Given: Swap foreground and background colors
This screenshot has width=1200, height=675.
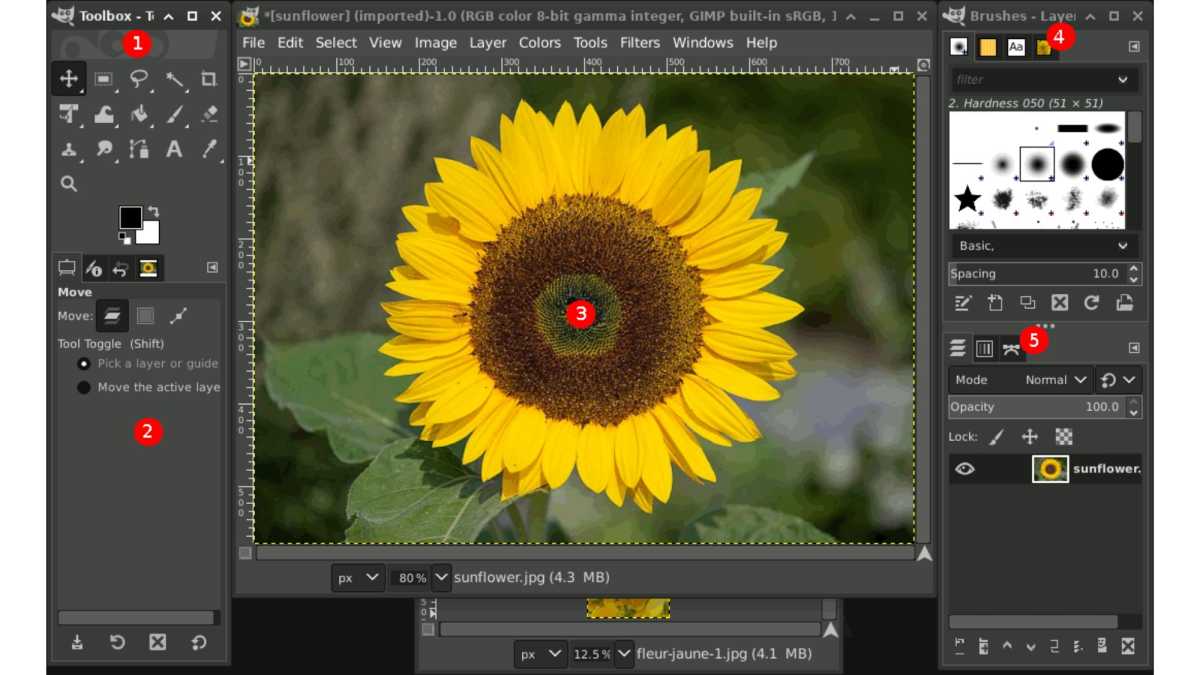Looking at the screenshot, I should click(x=153, y=211).
